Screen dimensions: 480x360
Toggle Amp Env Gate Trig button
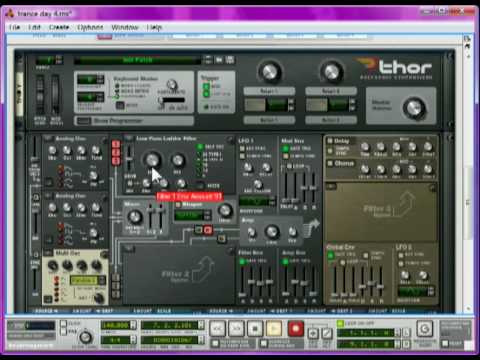pos(286,261)
